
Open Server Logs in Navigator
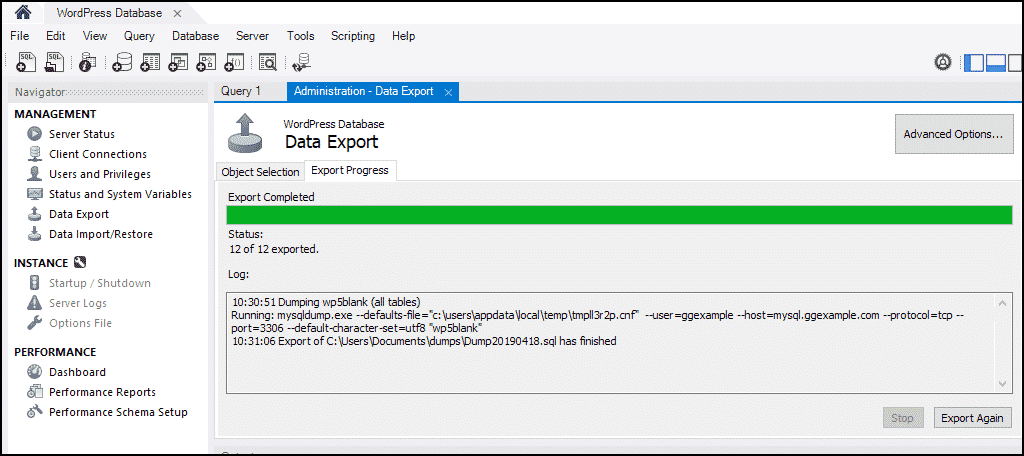tap(78, 303)
